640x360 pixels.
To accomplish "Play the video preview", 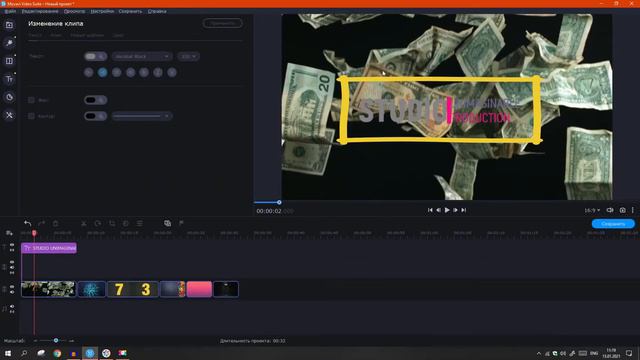I will tap(447, 210).
